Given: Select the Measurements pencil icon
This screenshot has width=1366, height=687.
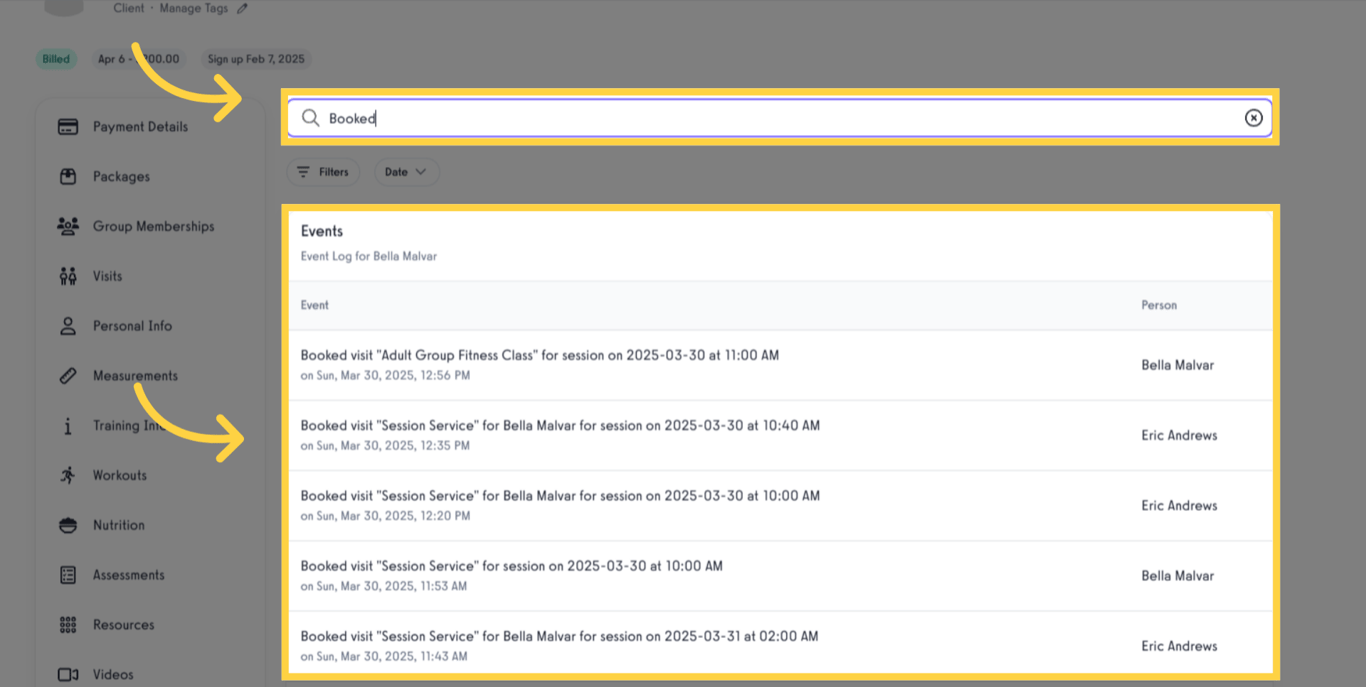Looking at the screenshot, I should pyautogui.click(x=67, y=375).
